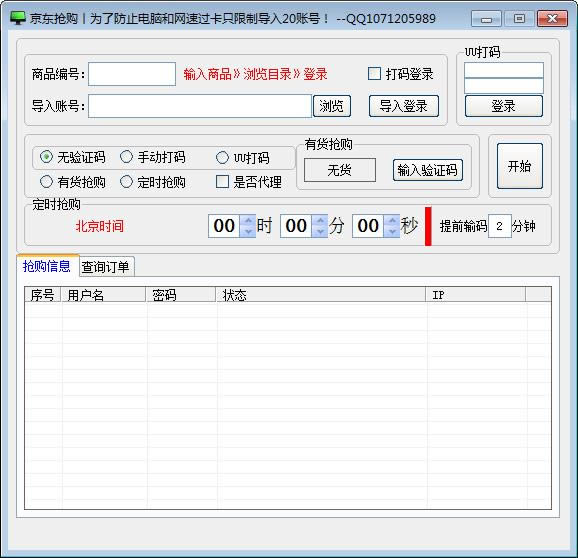Click the minute value field showing 00

click(296, 226)
